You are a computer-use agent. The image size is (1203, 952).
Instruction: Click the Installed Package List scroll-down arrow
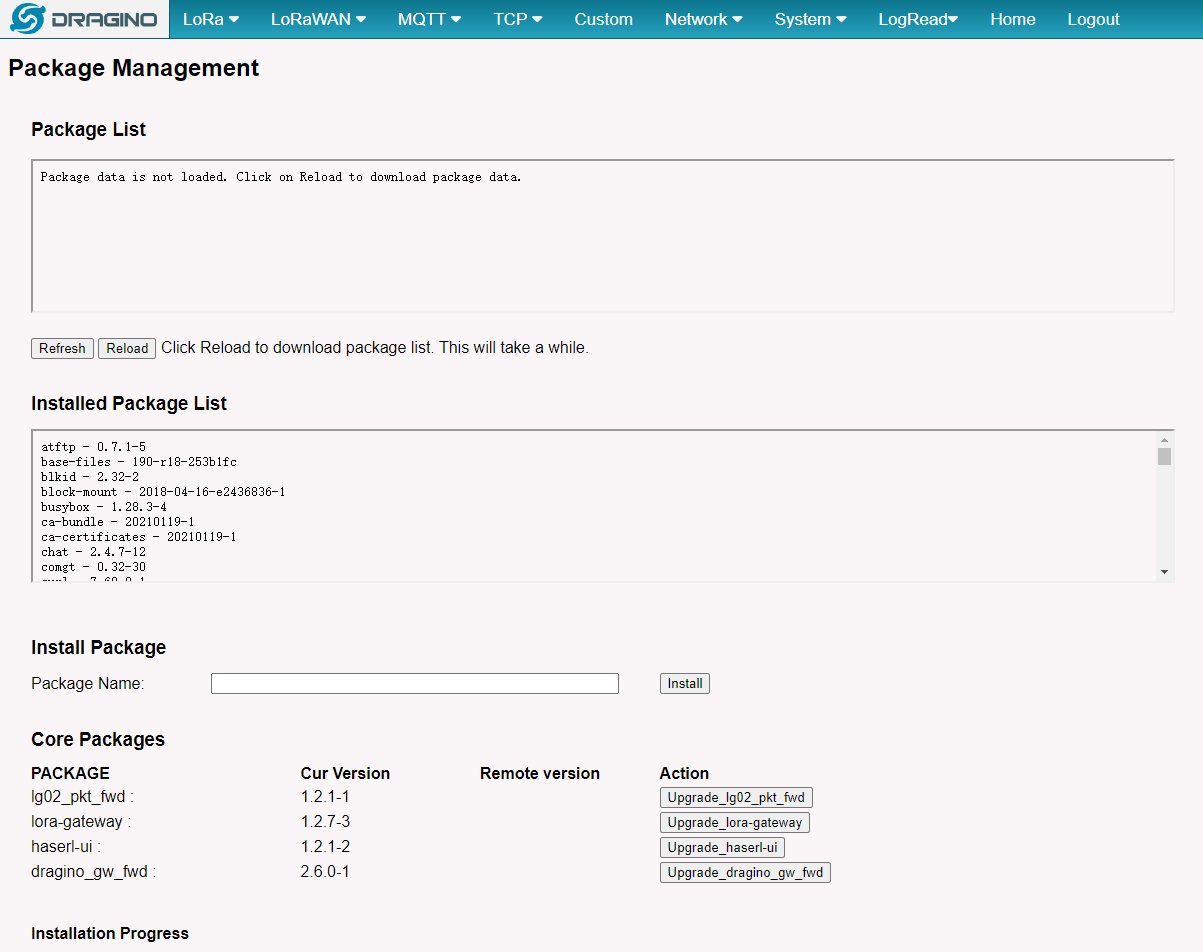[x=1164, y=572]
